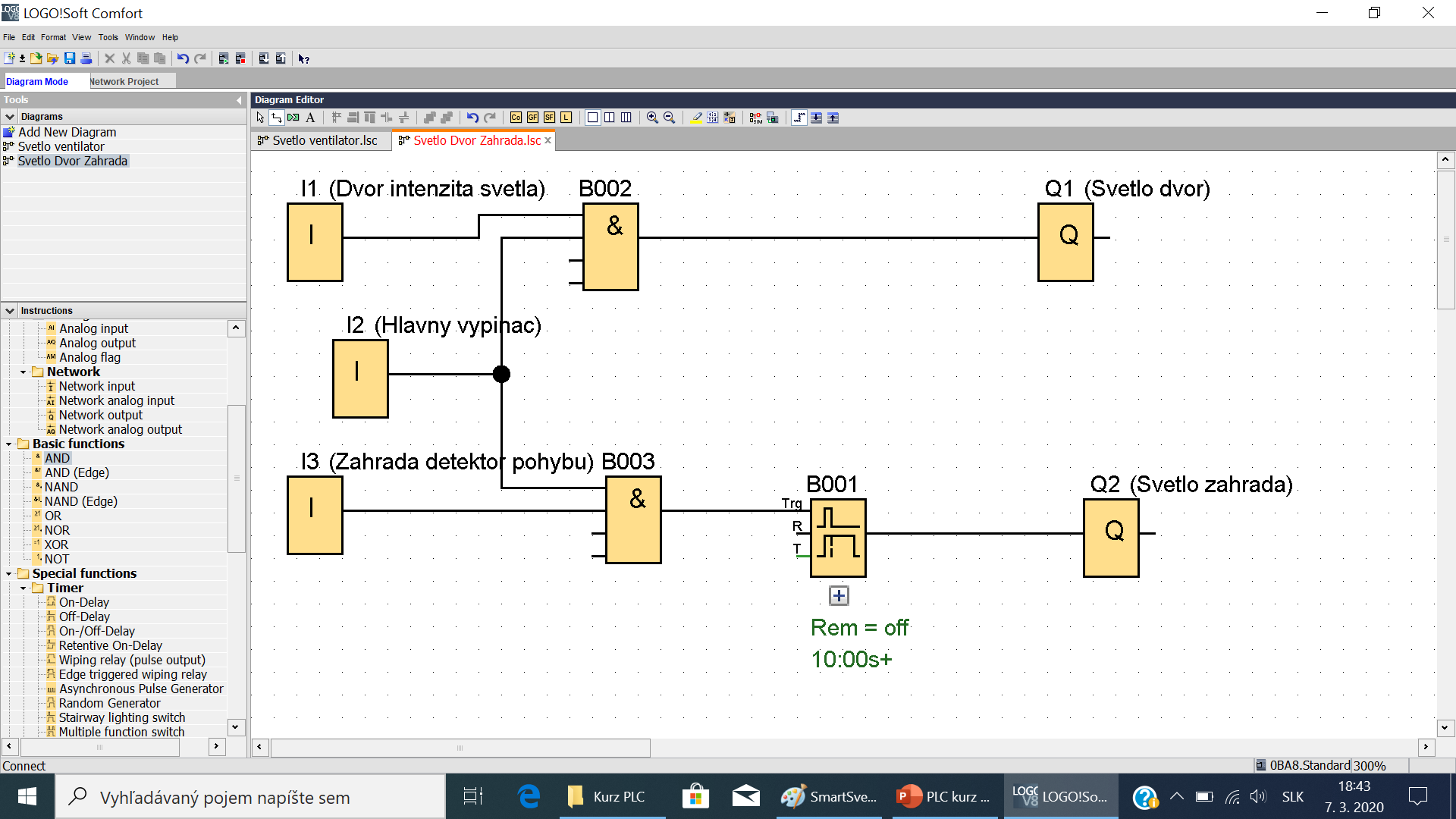This screenshot has width=1456, height=819.
Task: Click Add New Diagram
Action: (x=67, y=132)
